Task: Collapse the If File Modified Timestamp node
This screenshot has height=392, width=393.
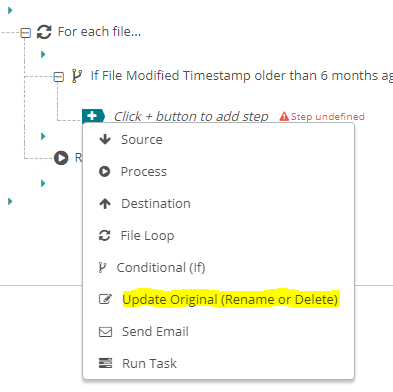Action: (59, 77)
